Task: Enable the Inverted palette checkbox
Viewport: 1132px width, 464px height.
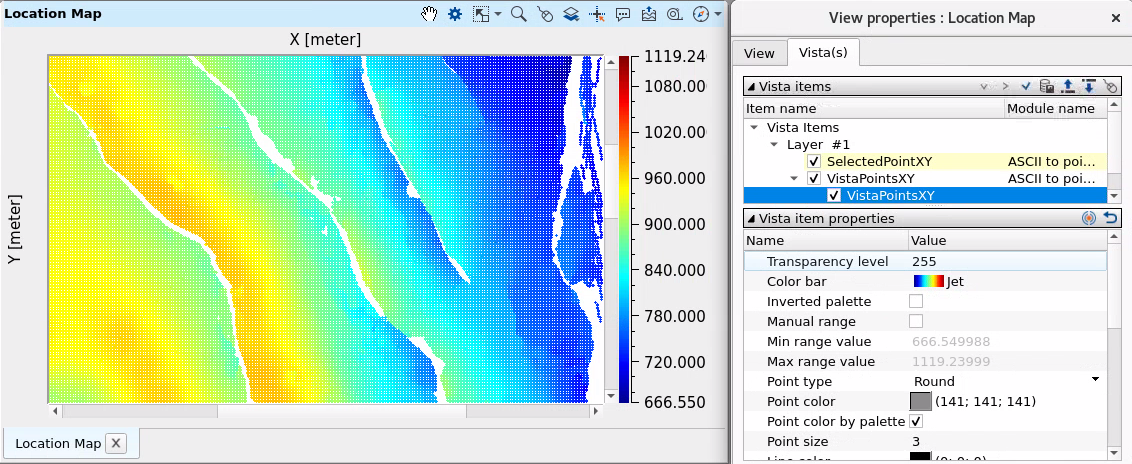Action: [916, 301]
